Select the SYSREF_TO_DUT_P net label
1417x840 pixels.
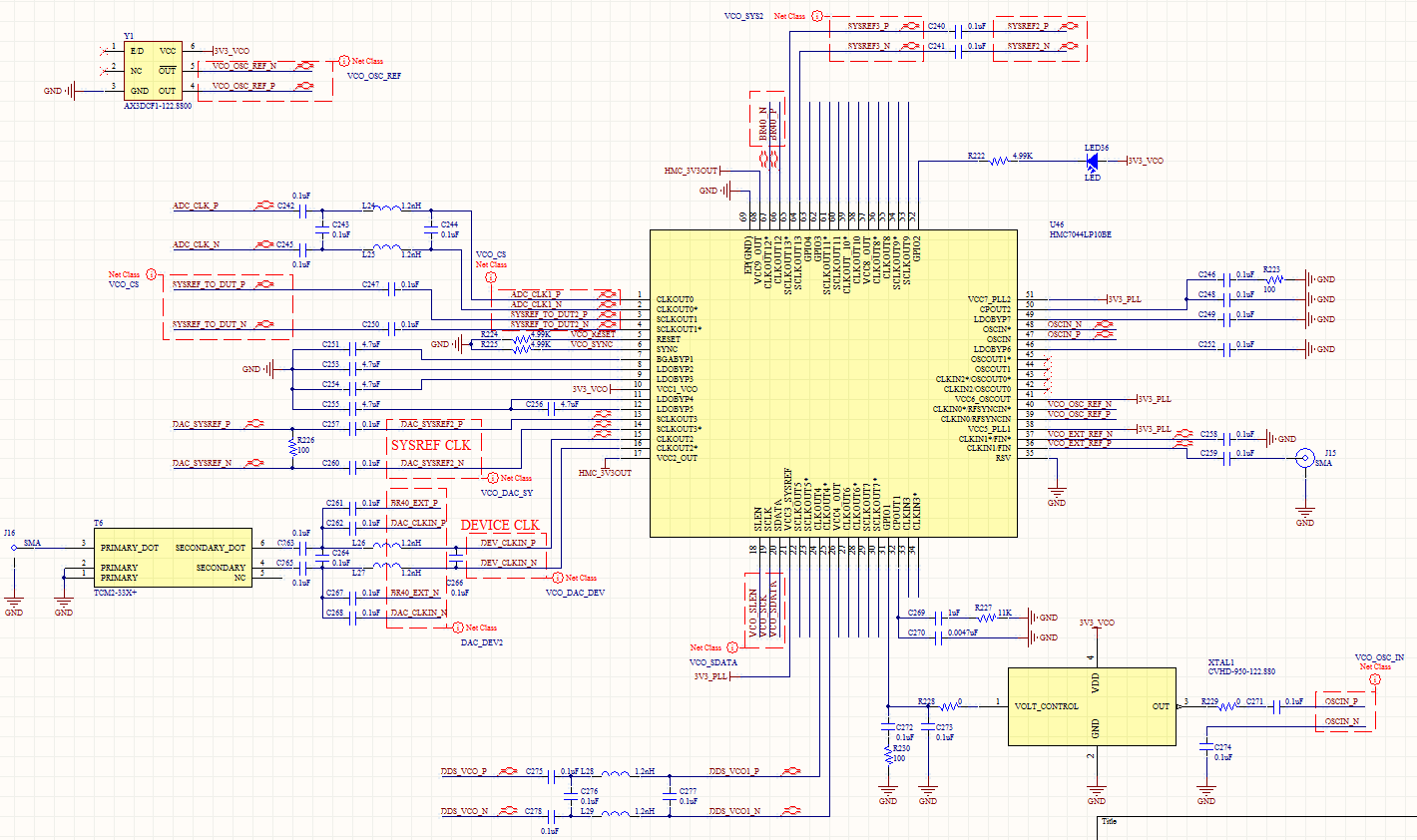tap(209, 285)
